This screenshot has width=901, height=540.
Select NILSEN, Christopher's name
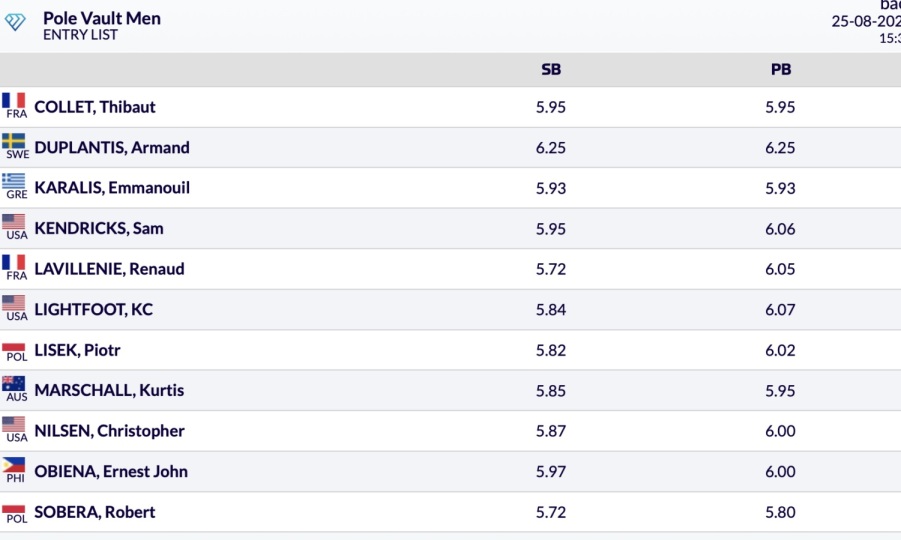[x=110, y=432]
